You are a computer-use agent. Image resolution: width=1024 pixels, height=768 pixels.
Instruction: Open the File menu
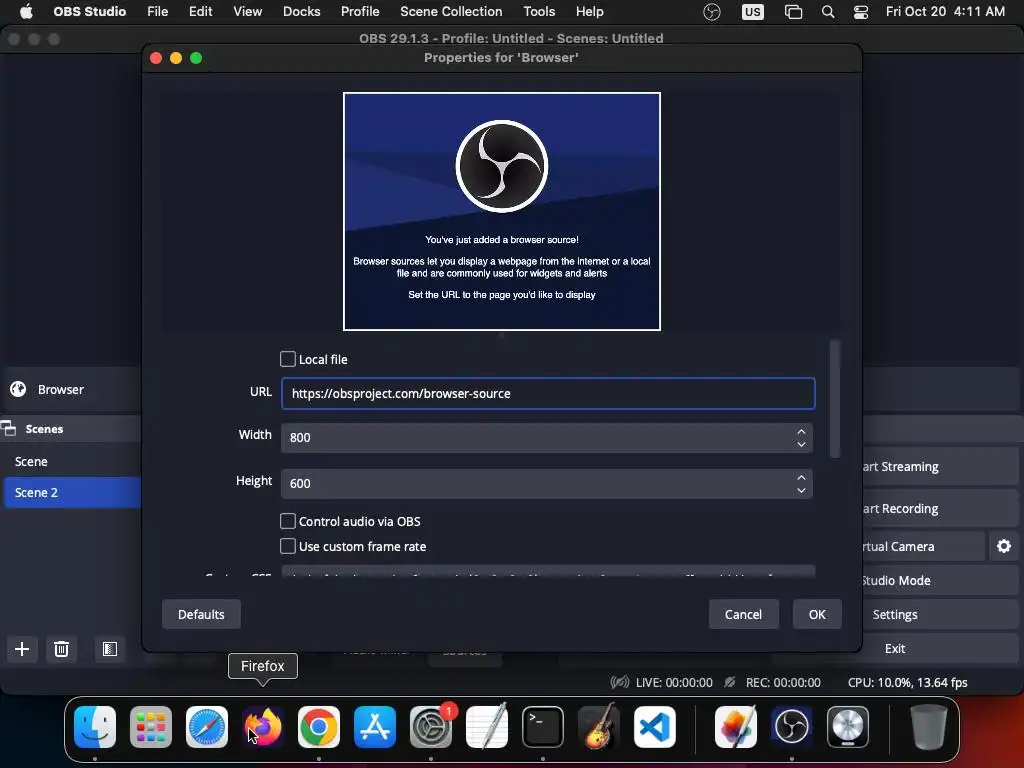tap(157, 12)
